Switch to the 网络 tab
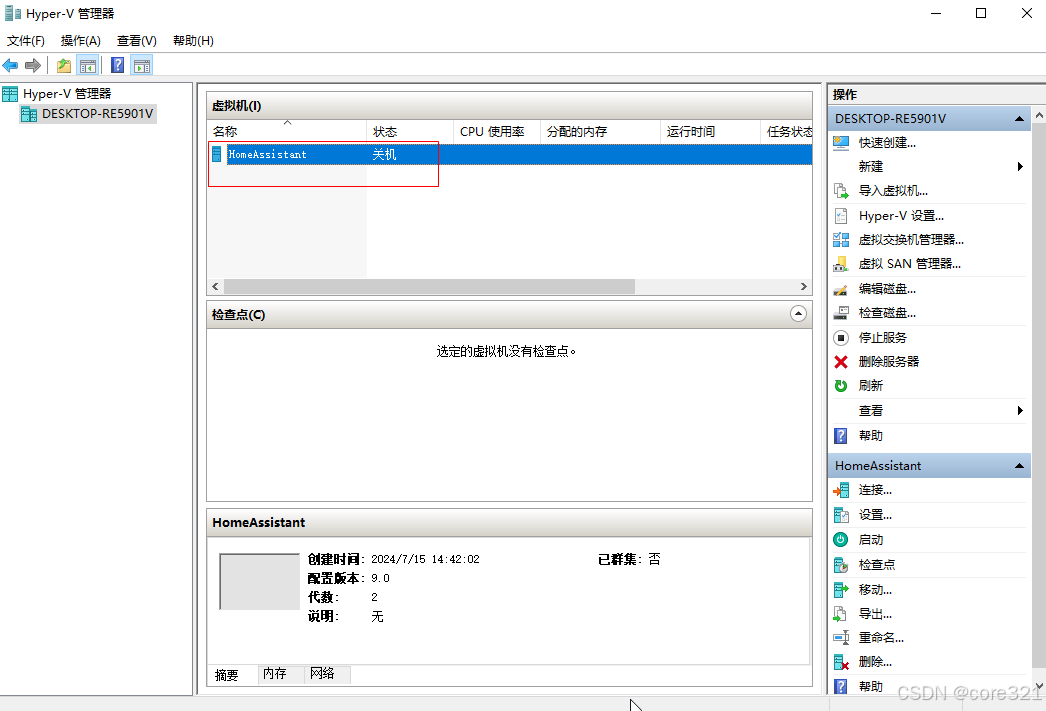1046x711 pixels. pyautogui.click(x=328, y=674)
